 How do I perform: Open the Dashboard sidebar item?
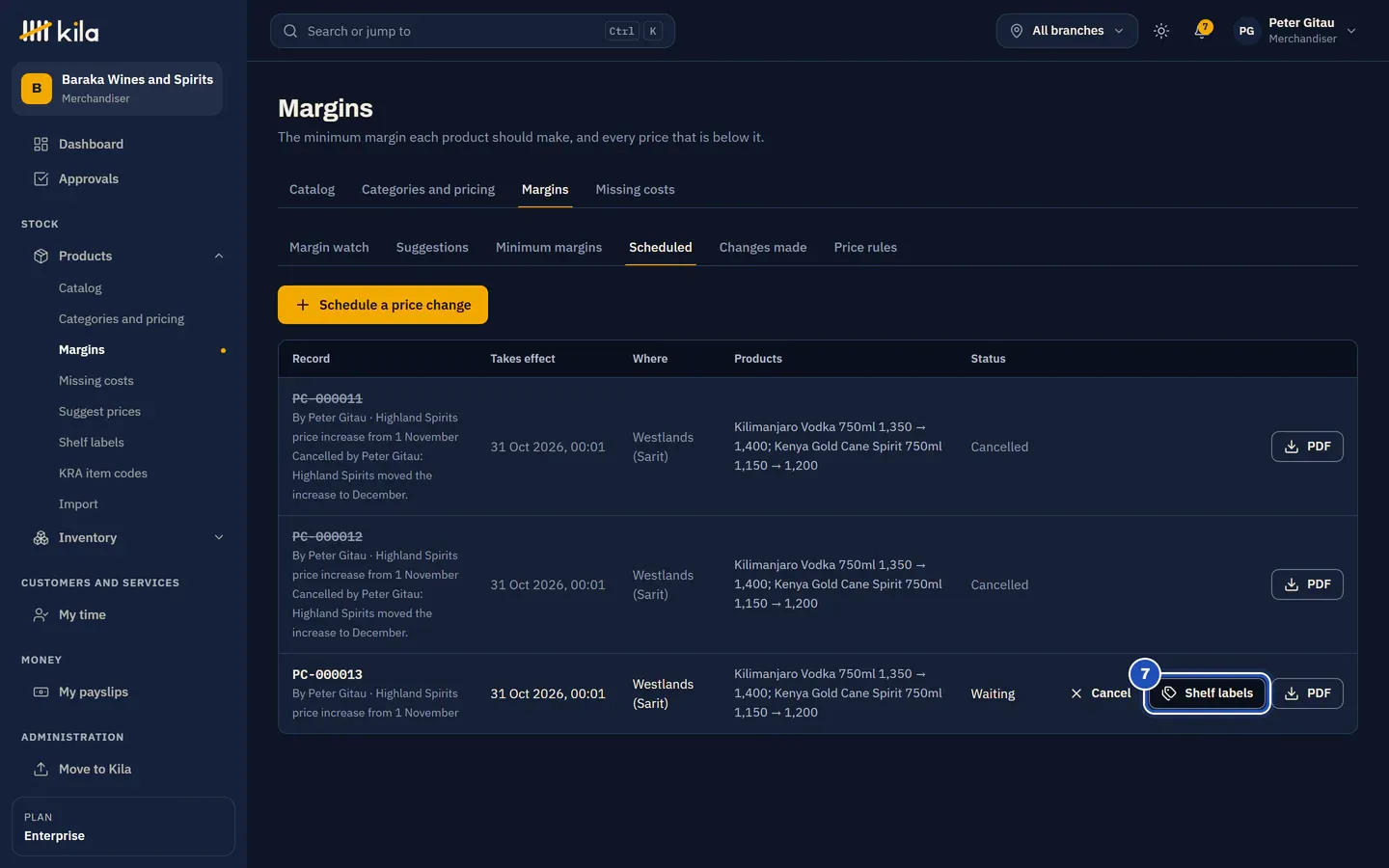(x=123, y=145)
